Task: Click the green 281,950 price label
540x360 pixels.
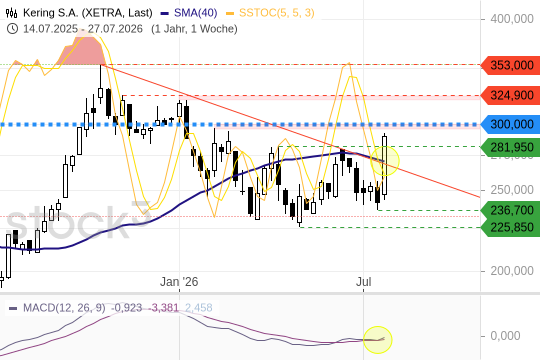Action: pyautogui.click(x=510, y=147)
